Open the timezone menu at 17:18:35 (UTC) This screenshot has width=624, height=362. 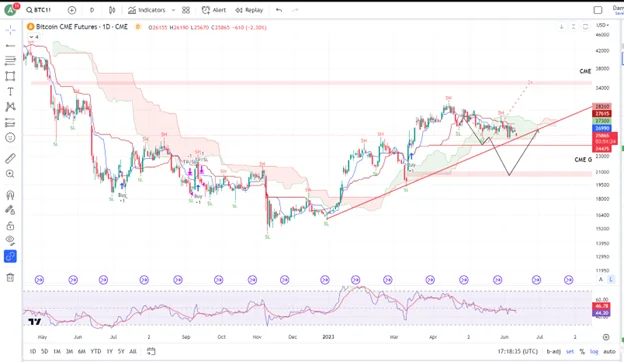click(x=517, y=352)
